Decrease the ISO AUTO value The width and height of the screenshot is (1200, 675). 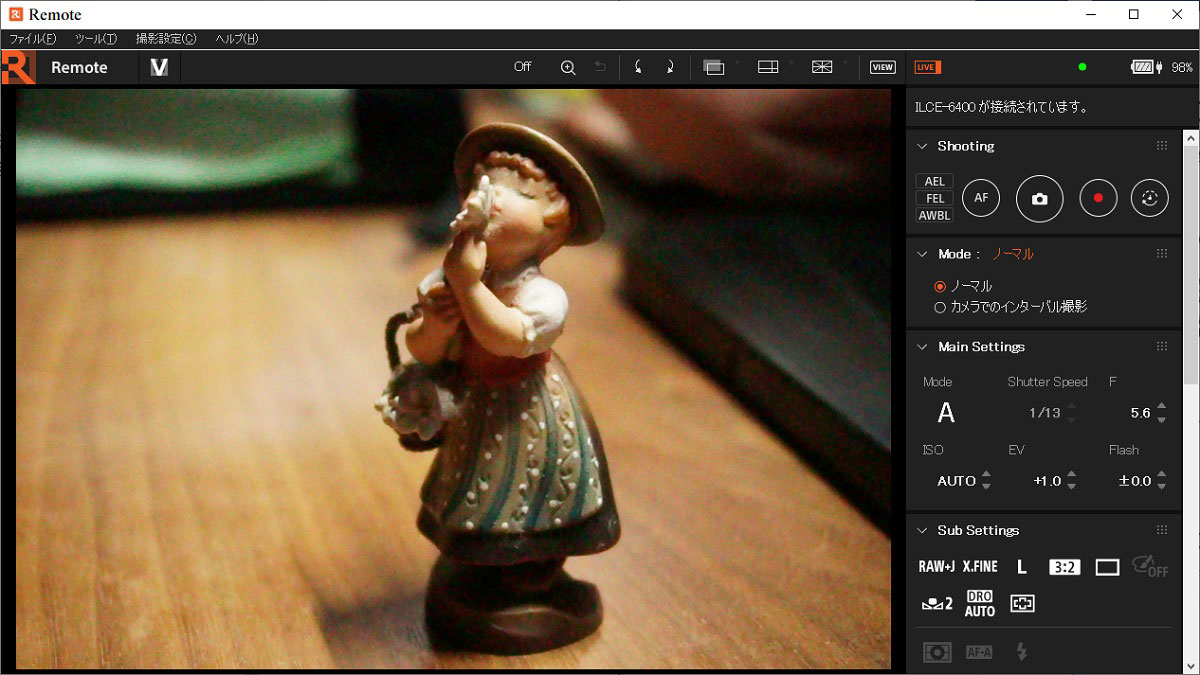tap(987, 487)
